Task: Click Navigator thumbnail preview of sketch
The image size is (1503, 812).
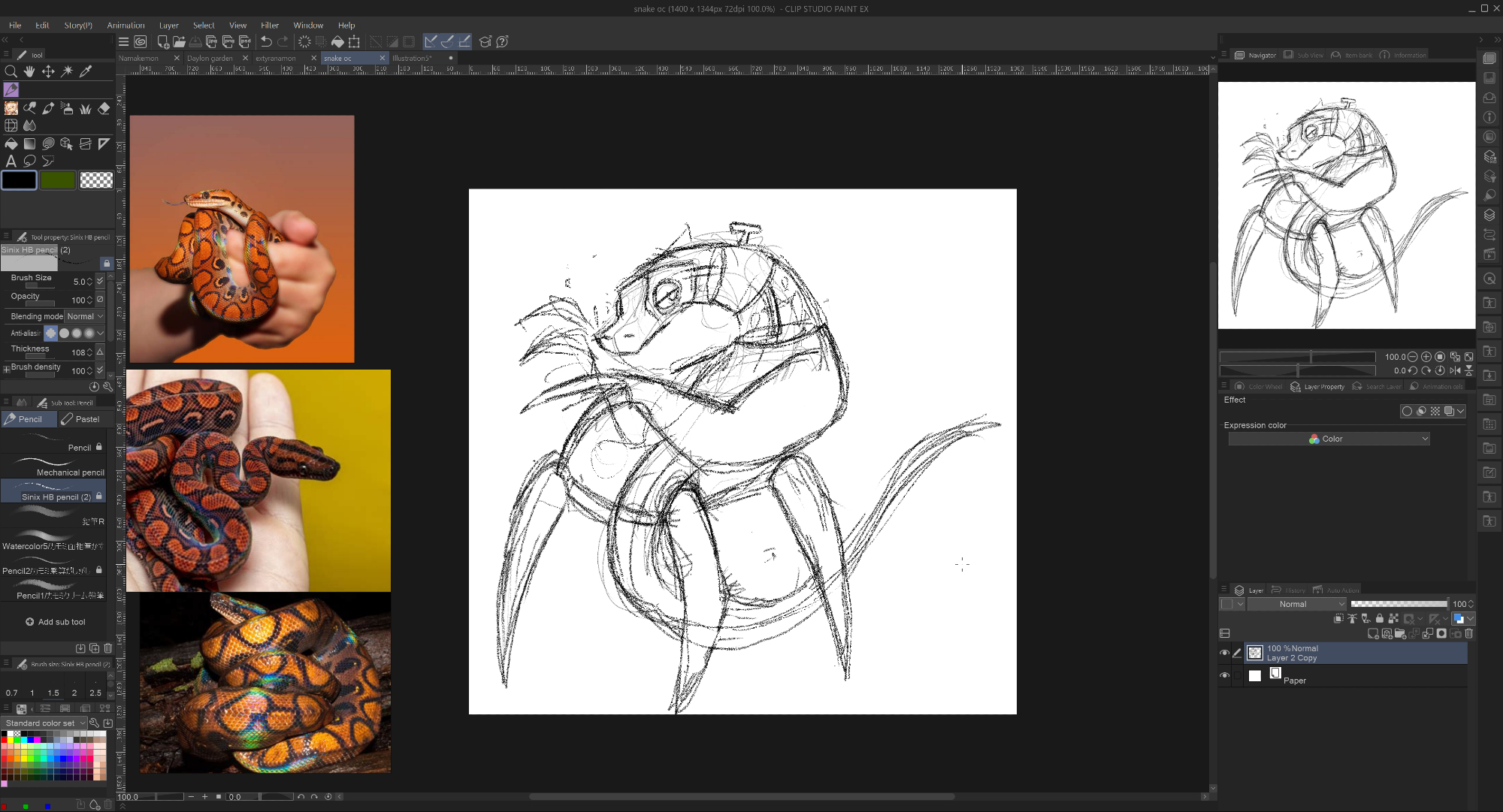Action: 1346,205
